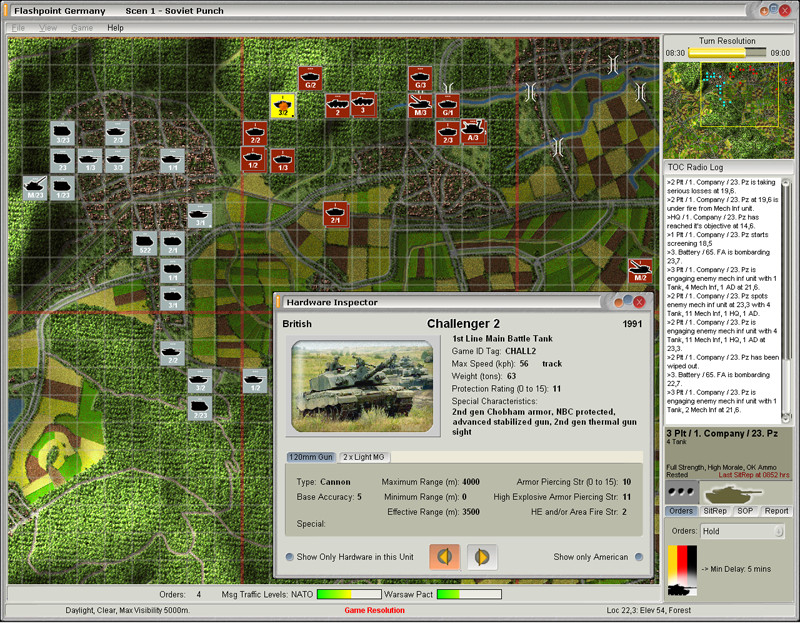This screenshot has height=623, width=800.
Task: Switch to the 2 x Light MG tab
Action: [365, 457]
